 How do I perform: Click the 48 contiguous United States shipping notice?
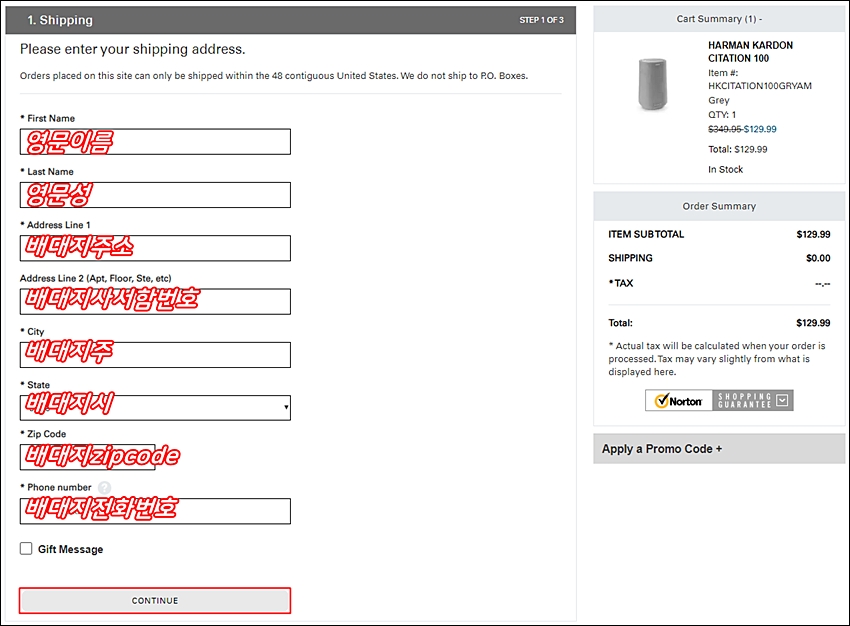point(274,76)
